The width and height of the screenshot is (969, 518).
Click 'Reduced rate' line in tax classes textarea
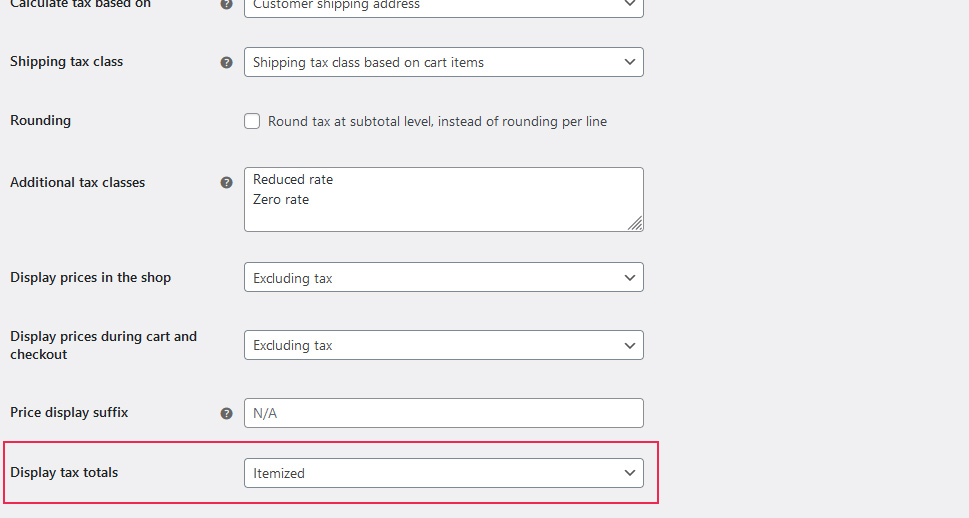click(293, 180)
